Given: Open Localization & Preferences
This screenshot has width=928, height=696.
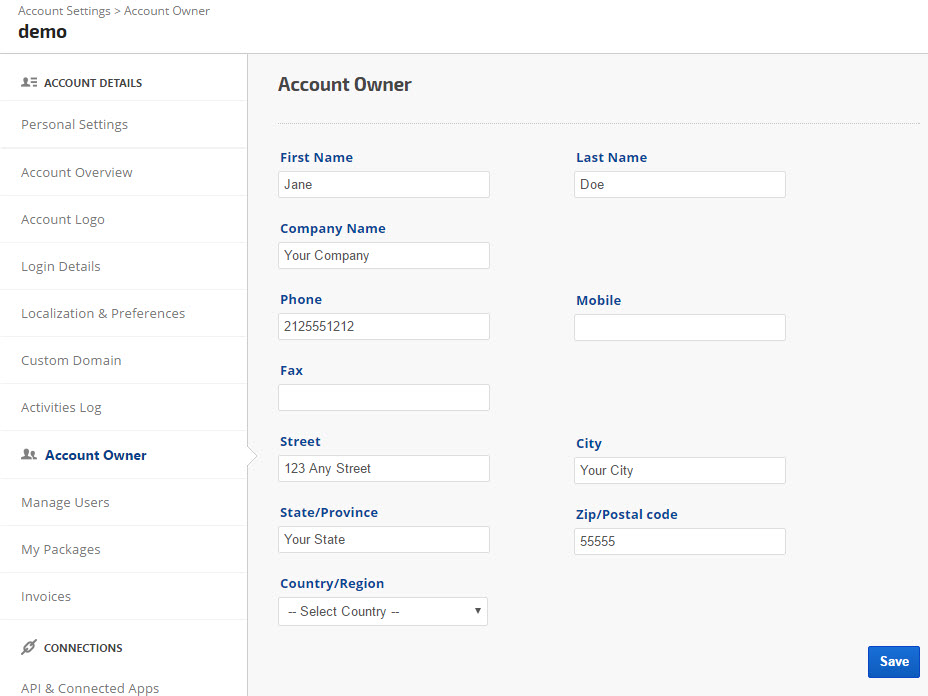Looking at the screenshot, I should pos(103,314).
